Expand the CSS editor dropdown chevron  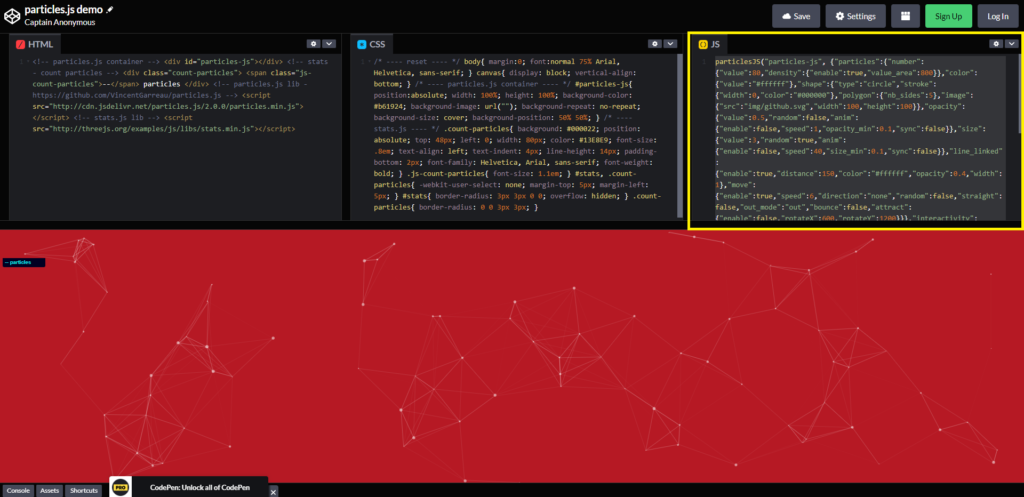click(x=669, y=44)
